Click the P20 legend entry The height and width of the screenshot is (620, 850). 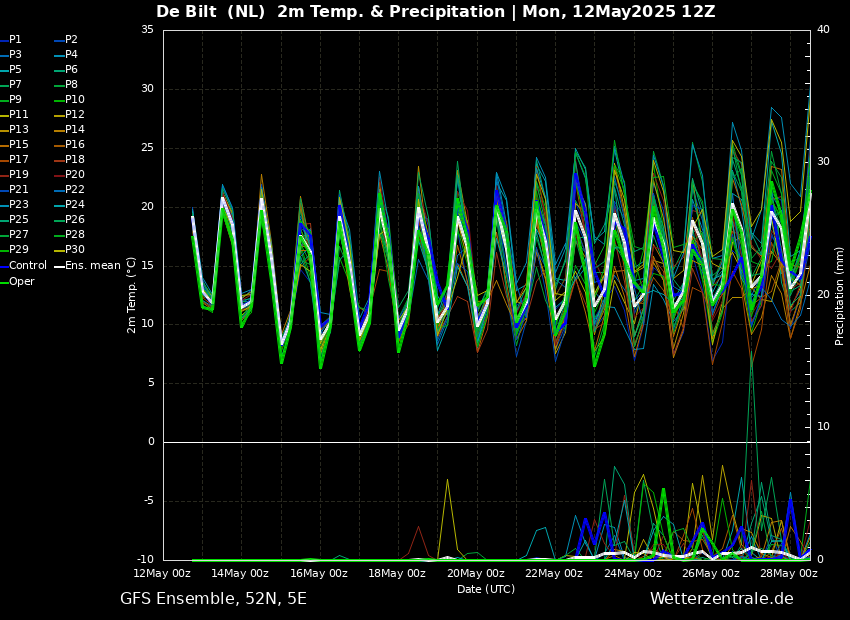pos(69,175)
